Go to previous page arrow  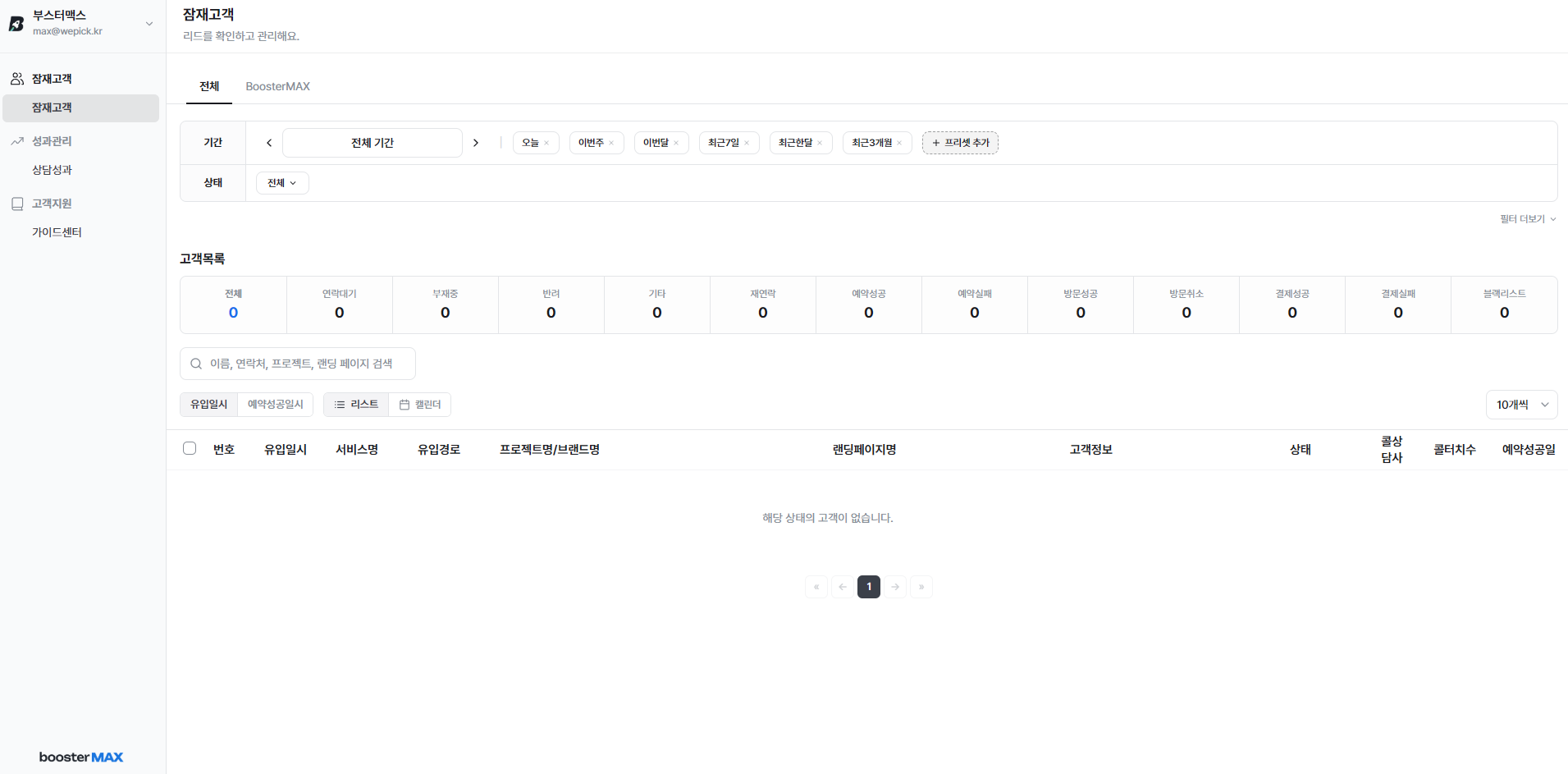point(843,587)
